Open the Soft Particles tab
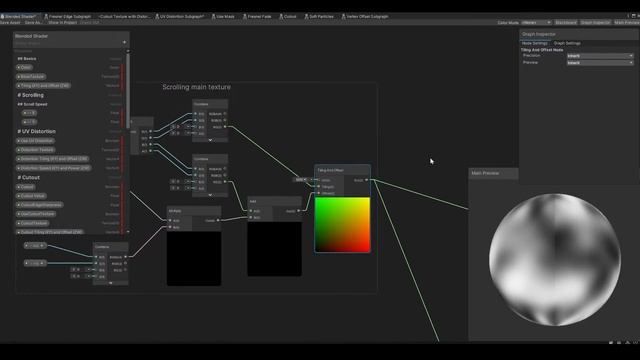 [x=319, y=16]
